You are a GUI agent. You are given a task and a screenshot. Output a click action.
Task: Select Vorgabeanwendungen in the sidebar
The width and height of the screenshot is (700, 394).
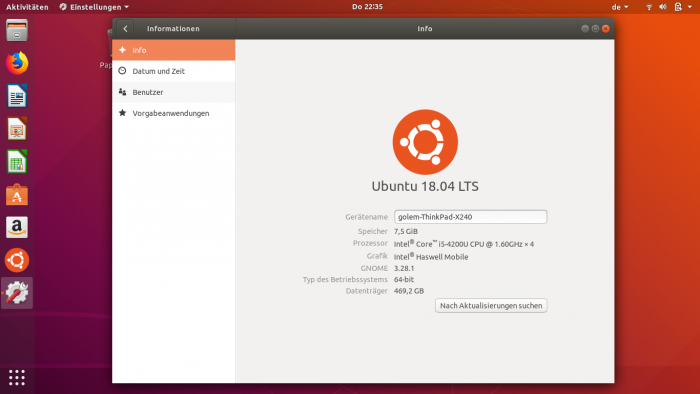pos(174,113)
